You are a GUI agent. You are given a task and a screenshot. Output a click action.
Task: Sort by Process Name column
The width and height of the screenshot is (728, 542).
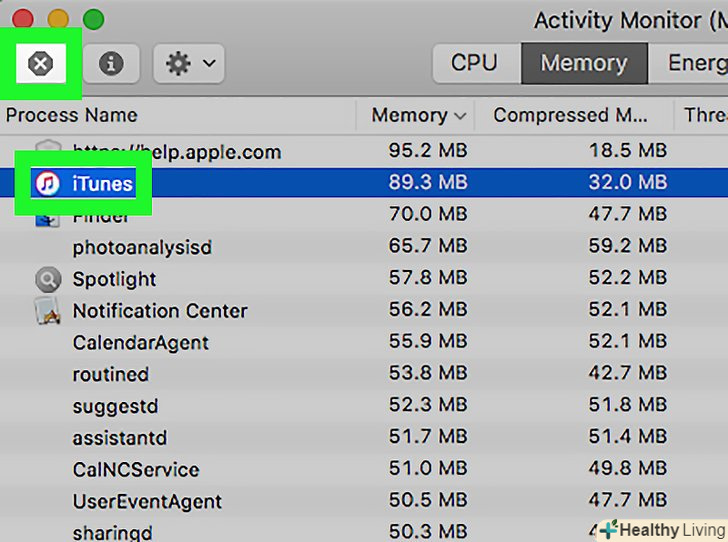click(x=72, y=115)
